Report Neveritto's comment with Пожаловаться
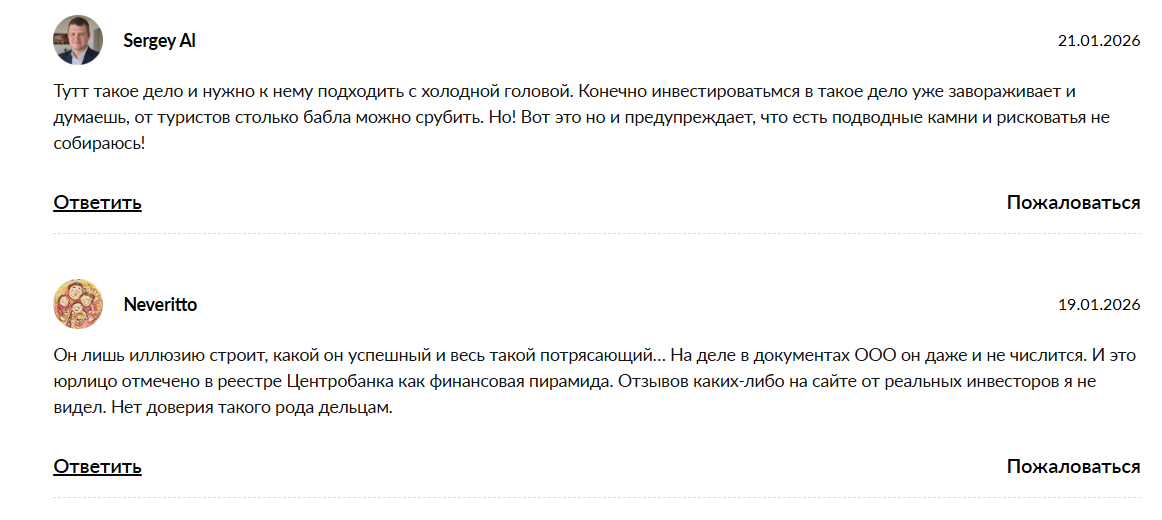The height and width of the screenshot is (520, 1162). 1073,467
